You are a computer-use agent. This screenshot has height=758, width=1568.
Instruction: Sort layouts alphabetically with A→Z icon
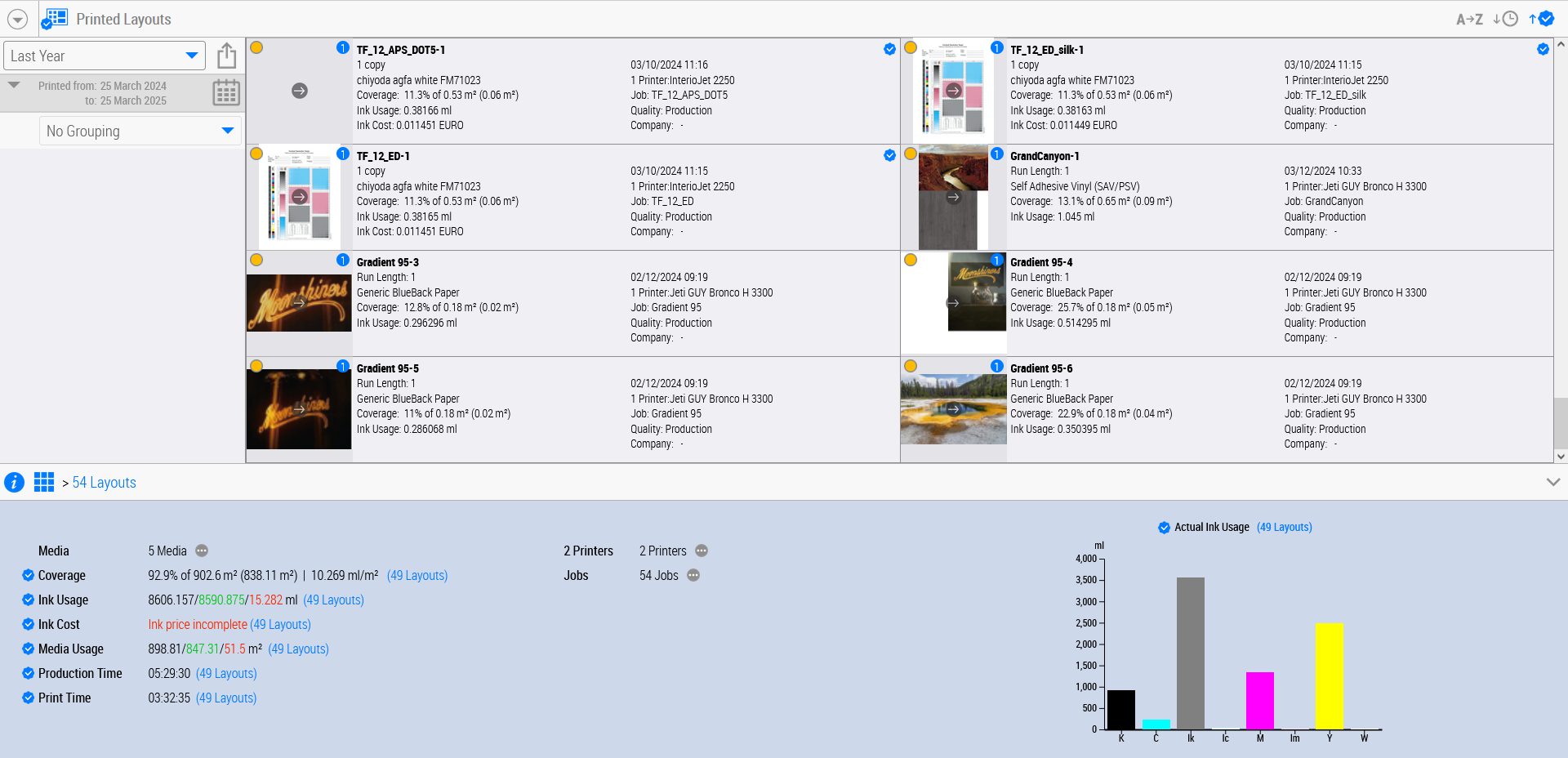point(1469,19)
